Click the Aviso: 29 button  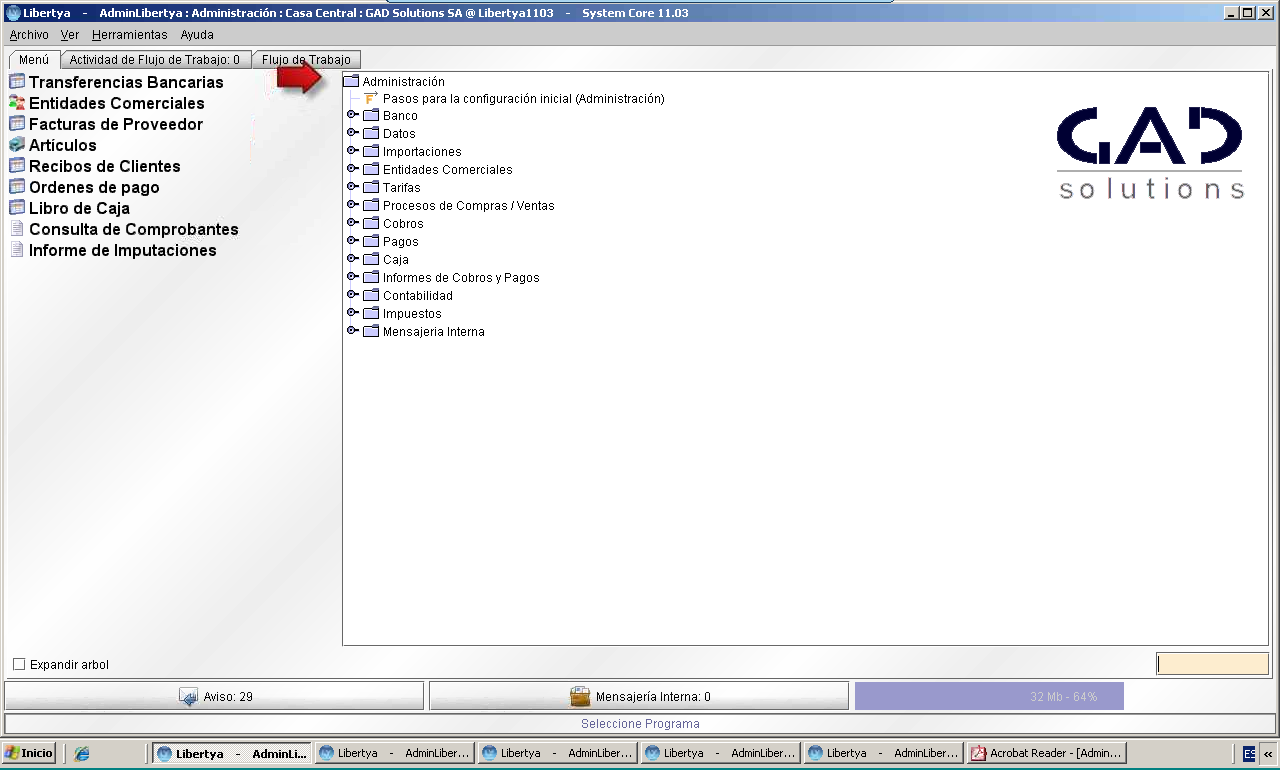click(215, 697)
